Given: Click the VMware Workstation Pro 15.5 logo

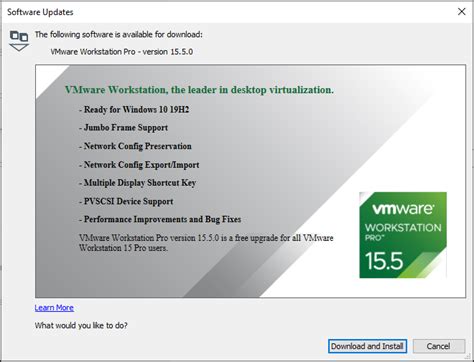Looking at the screenshot, I should tap(403, 235).
